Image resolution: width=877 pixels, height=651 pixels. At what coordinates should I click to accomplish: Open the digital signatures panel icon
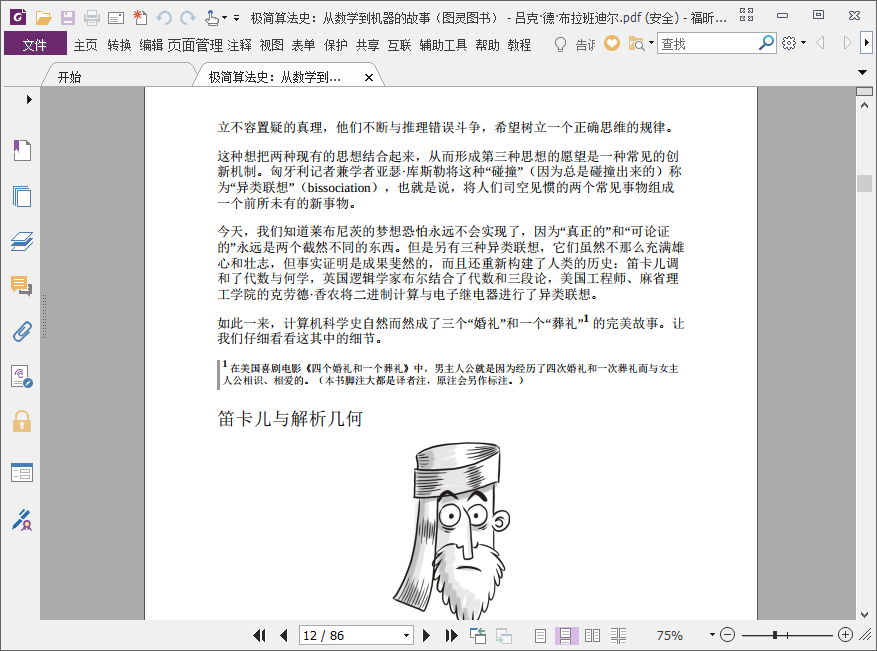(22, 376)
